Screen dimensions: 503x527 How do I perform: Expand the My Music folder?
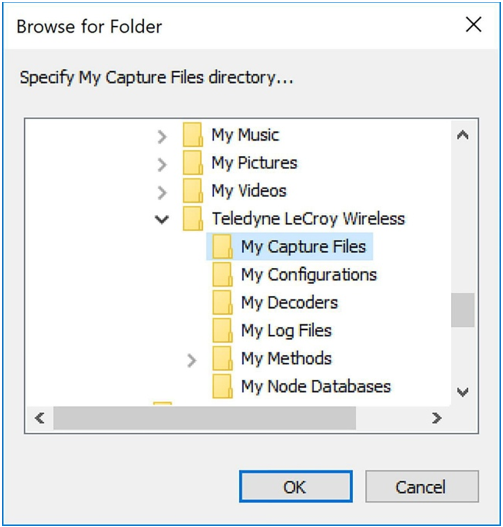tap(162, 136)
